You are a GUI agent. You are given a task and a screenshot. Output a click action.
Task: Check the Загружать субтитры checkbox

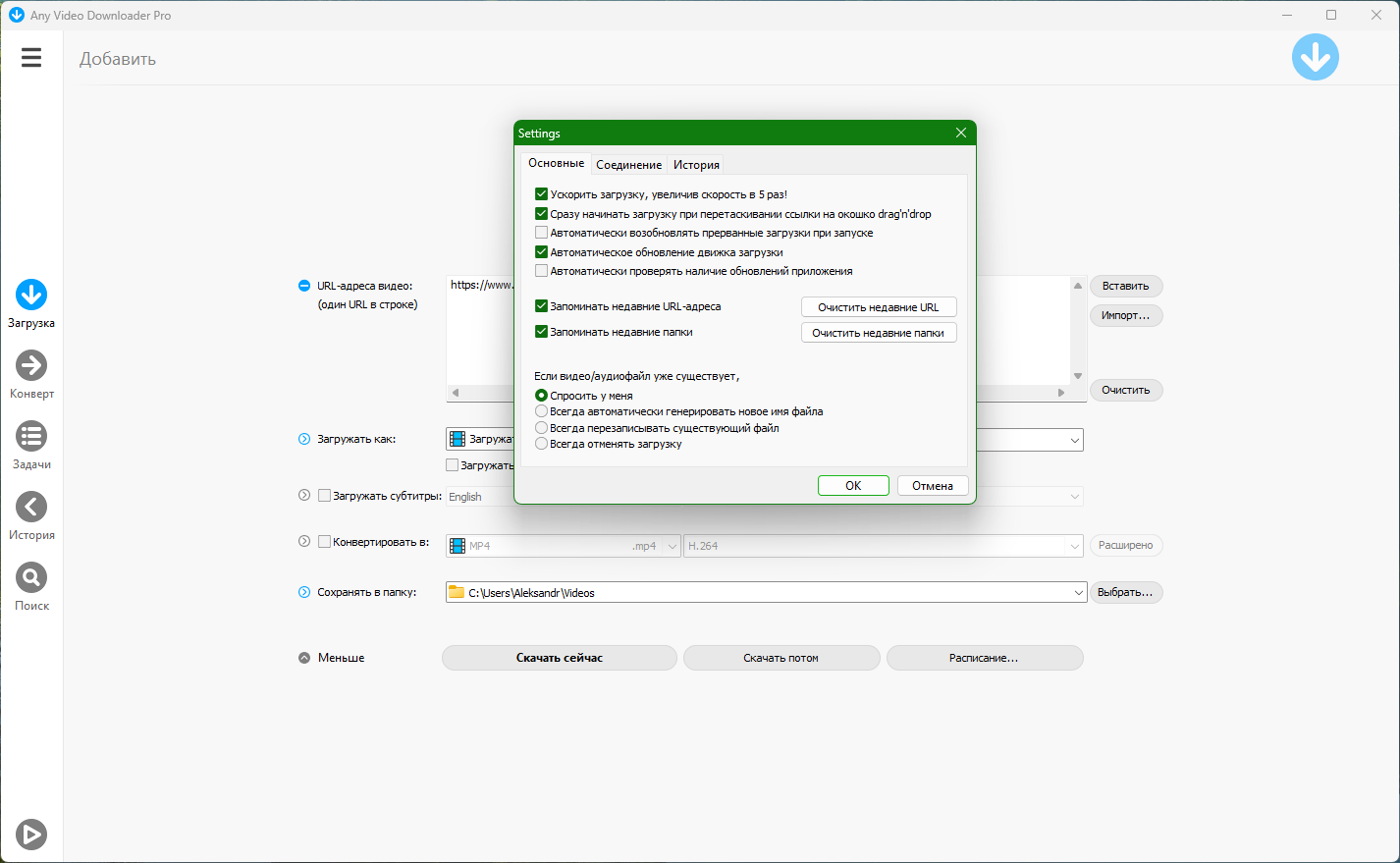tap(324, 496)
